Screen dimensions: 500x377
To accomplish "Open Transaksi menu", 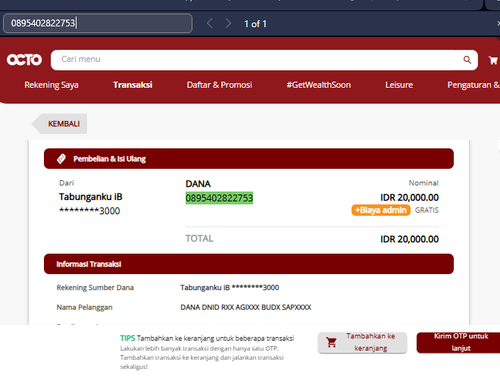I will click(133, 85).
